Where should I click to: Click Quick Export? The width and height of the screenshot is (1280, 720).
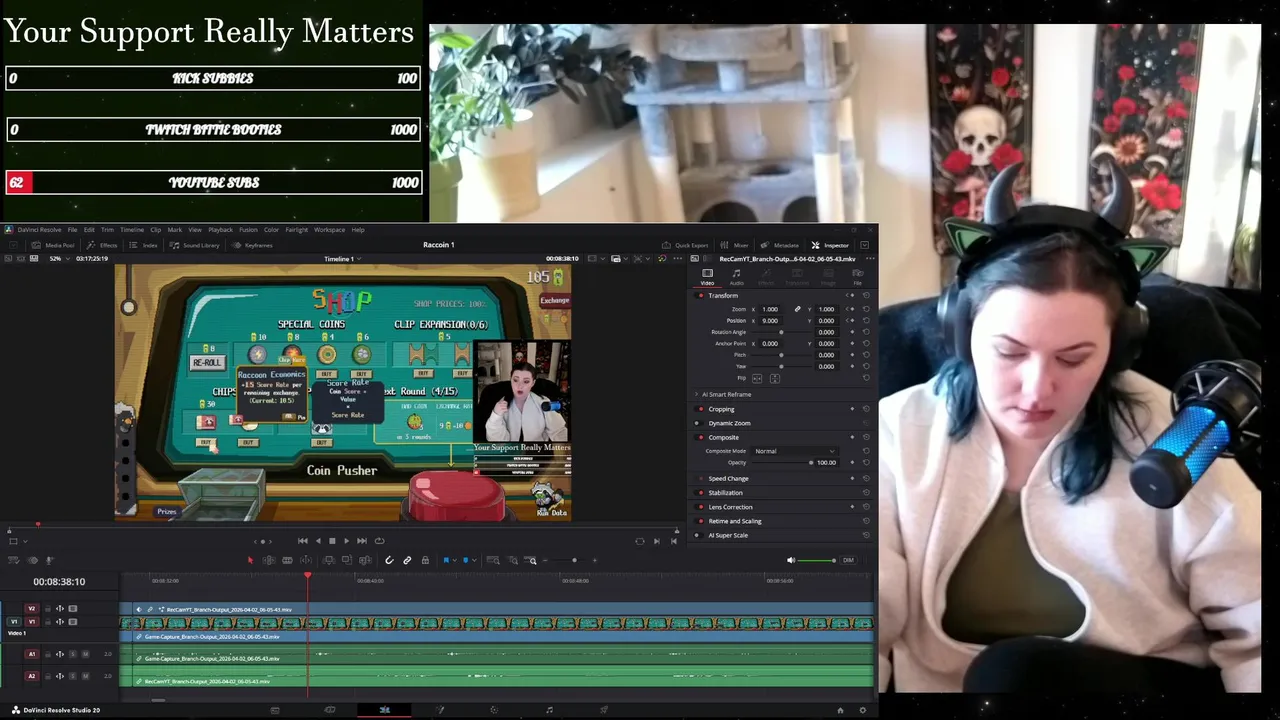685,245
